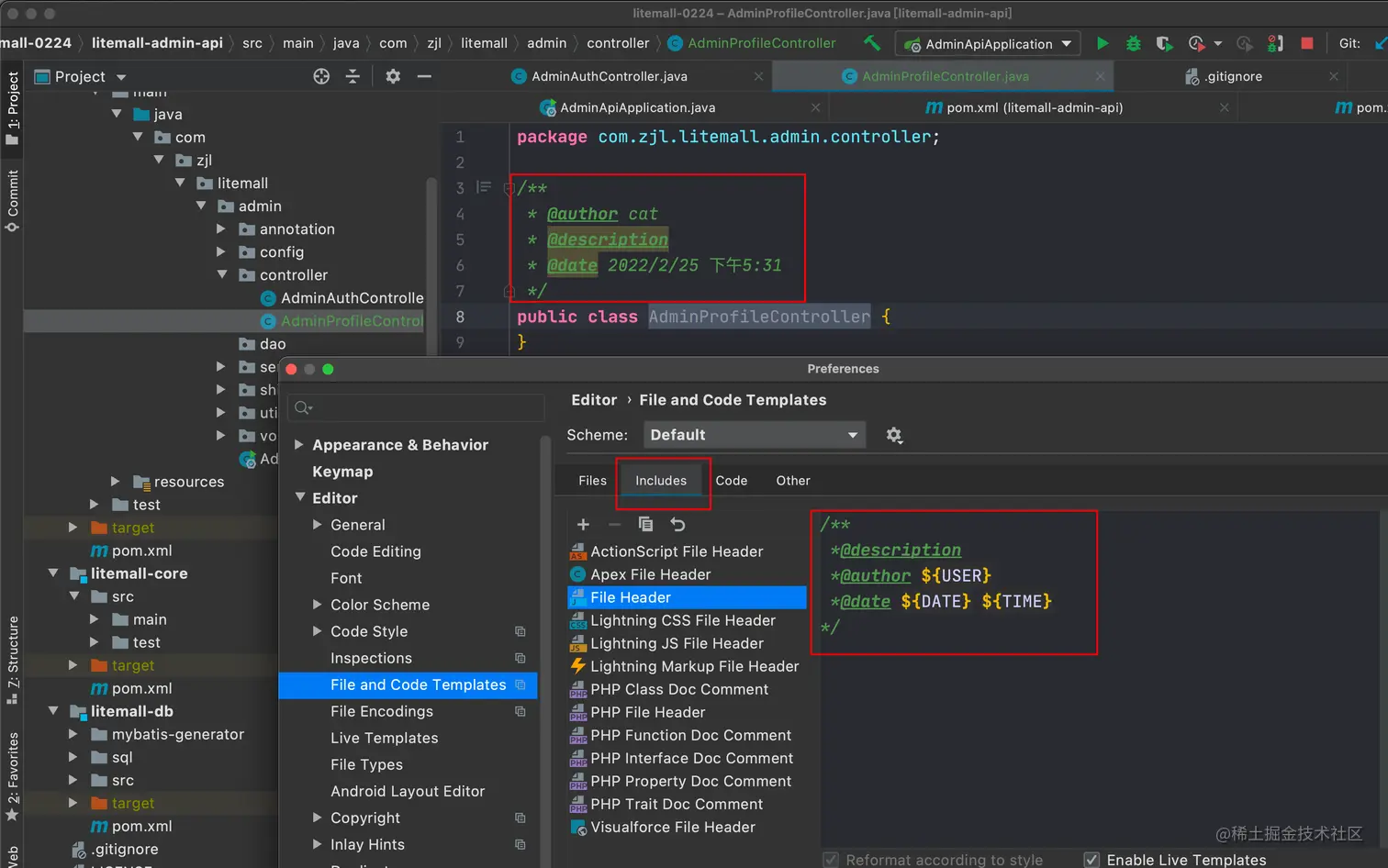The width and height of the screenshot is (1388, 868).
Task: Click litemall-admin-api breadcrumb
Action: (157, 43)
